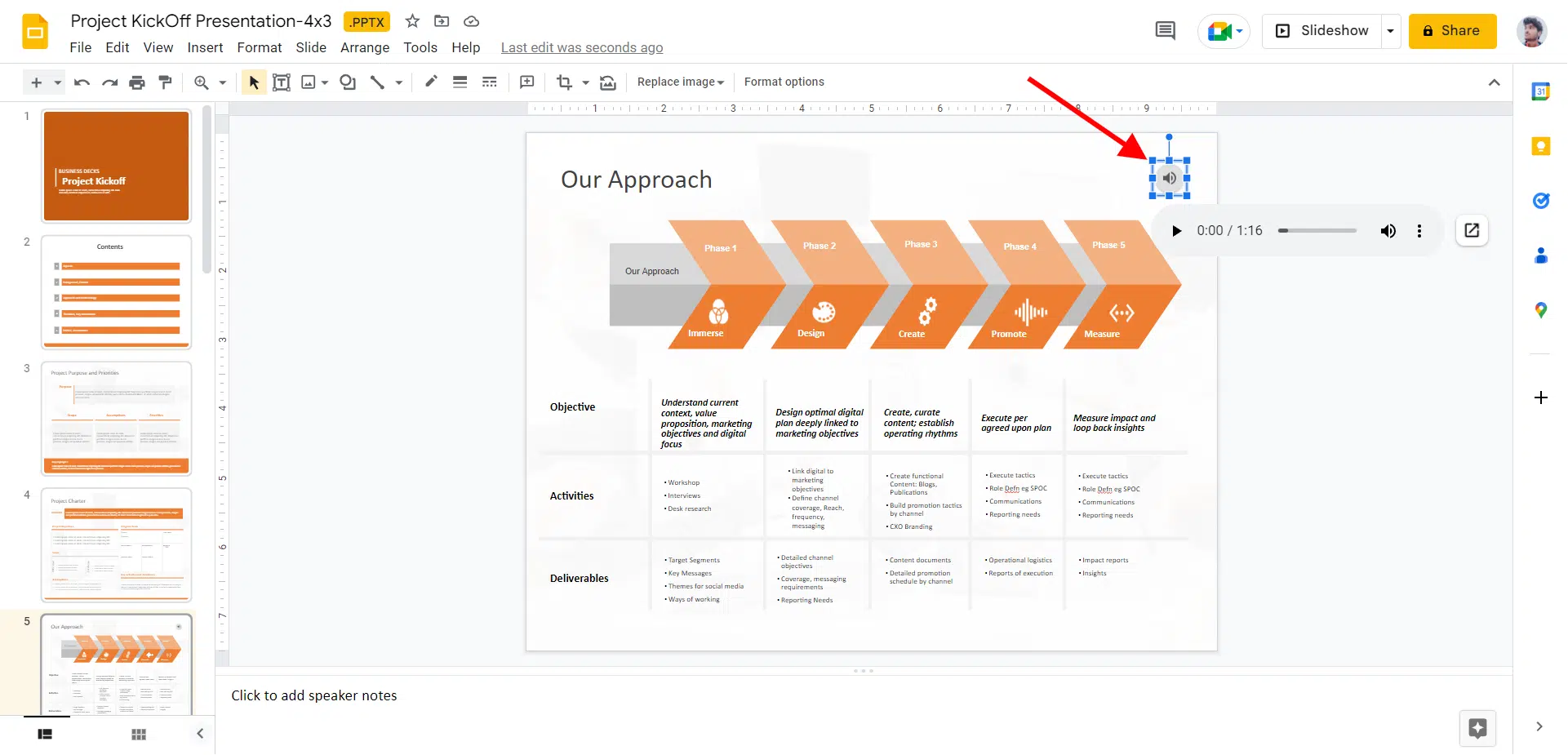Click the Undo arrow in toolbar
The height and width of the screenshot is (755, 1568).
82,82
